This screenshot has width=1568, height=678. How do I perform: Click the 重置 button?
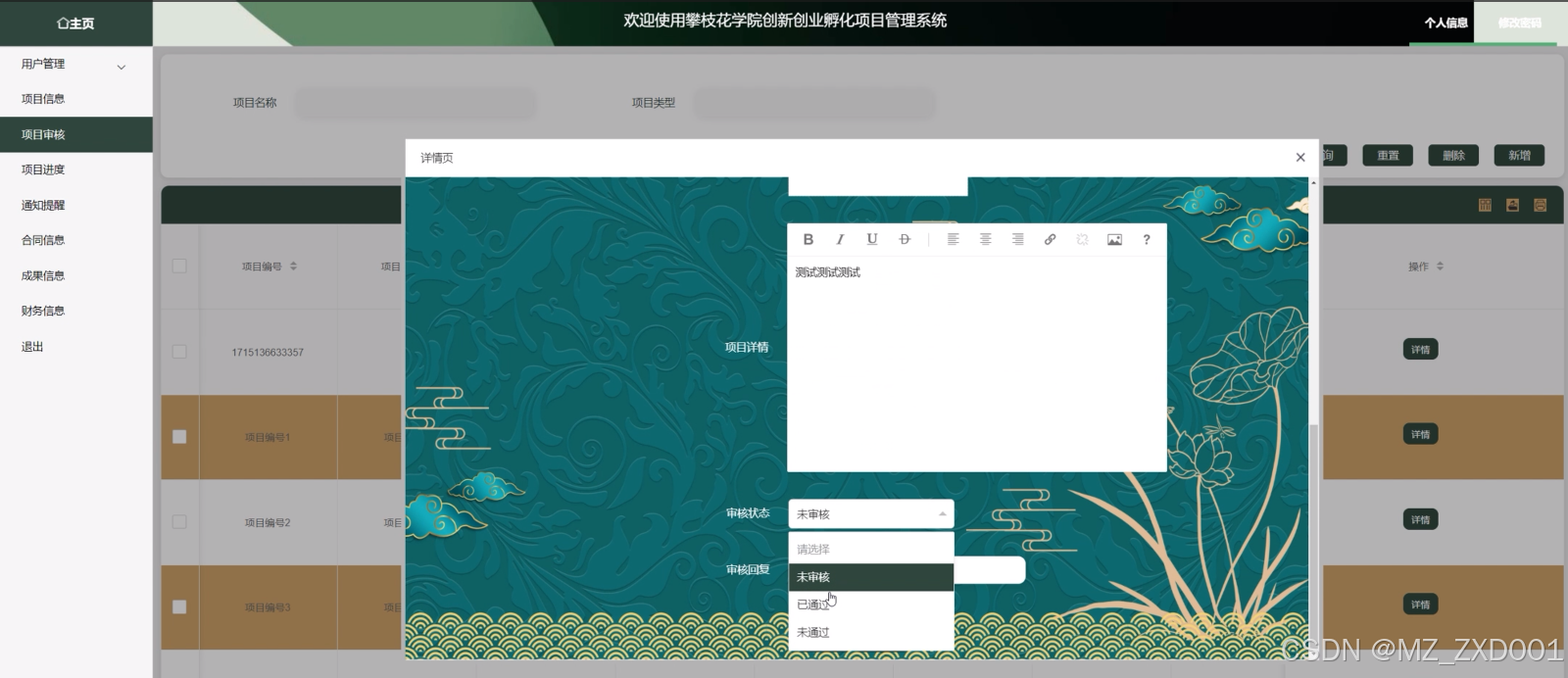click(x=1388, y=155)
